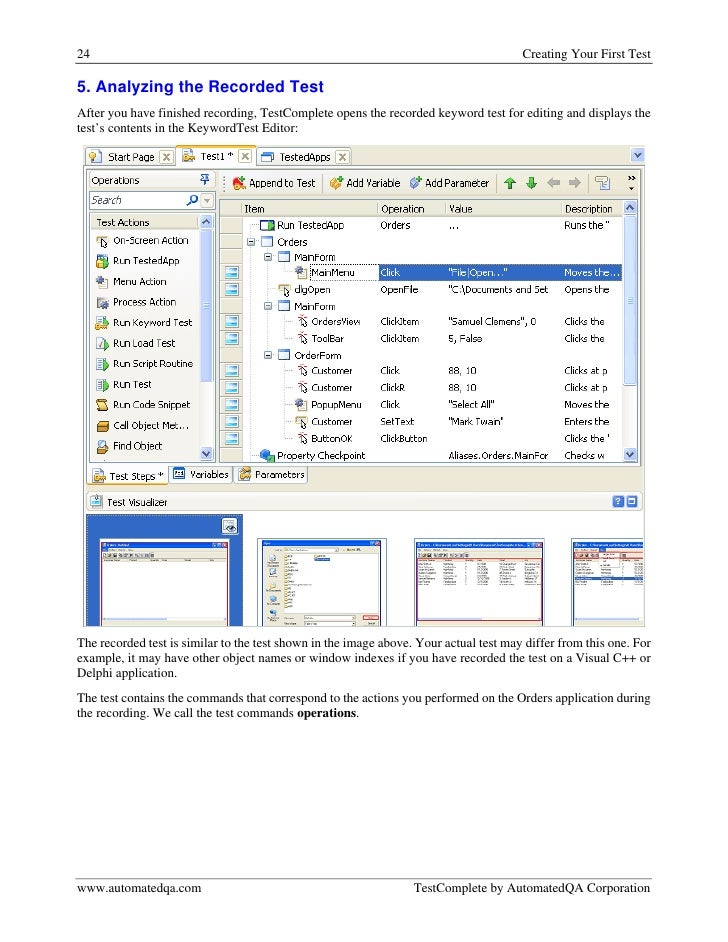Image resolution: width=728 pixels, height=942 pixels.
Task: Click the grey right arrow toolbar icon
Action: coord(575,183)
